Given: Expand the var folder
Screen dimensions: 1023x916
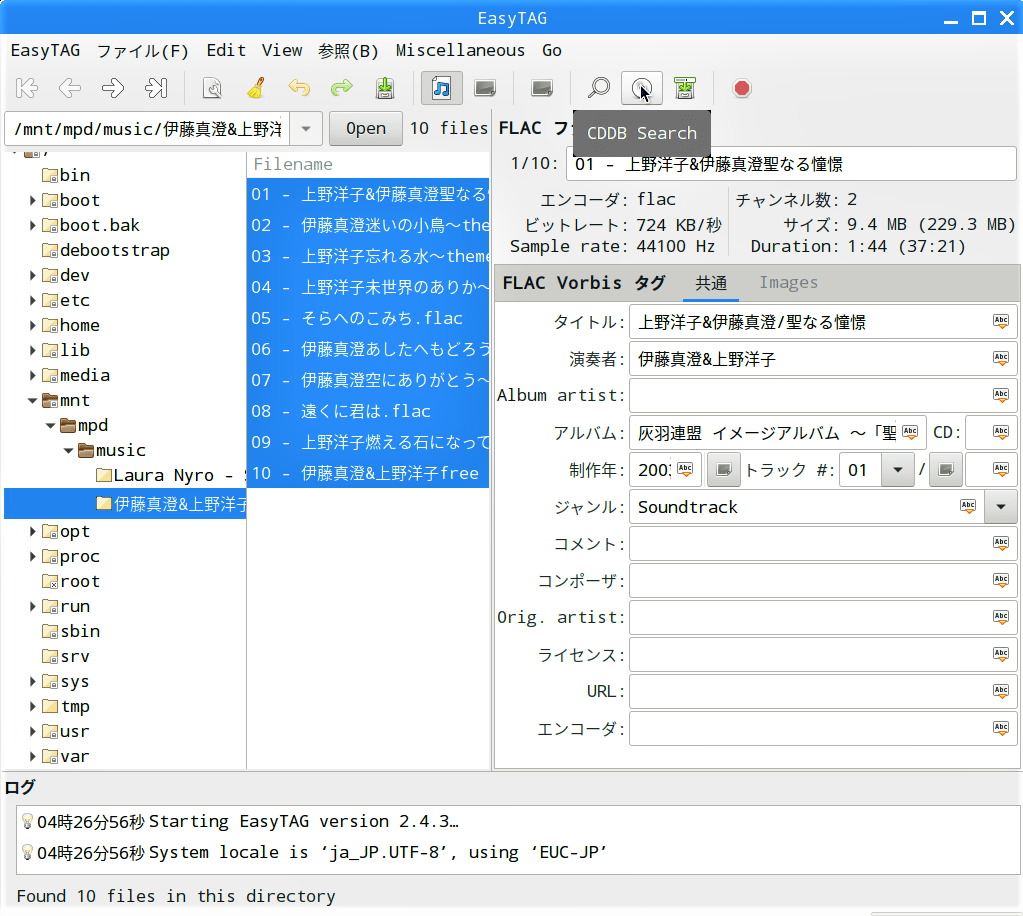Looking at the screenshot, I should click(32, 757).
